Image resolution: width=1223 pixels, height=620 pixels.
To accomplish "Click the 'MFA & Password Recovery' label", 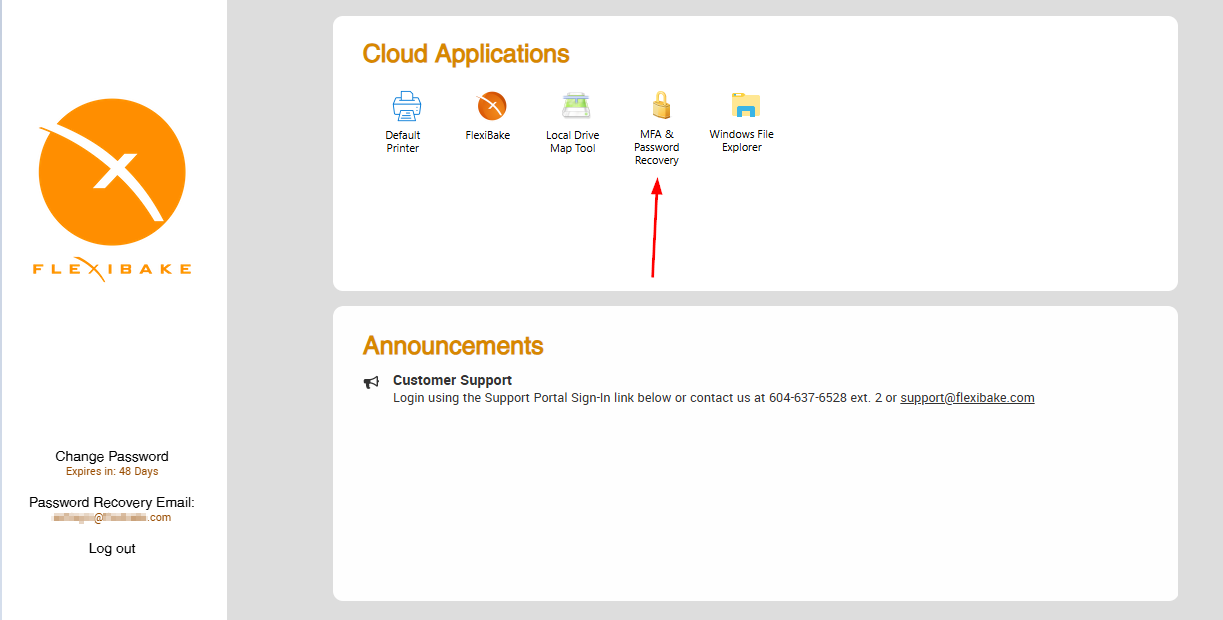I will [657, 147].
